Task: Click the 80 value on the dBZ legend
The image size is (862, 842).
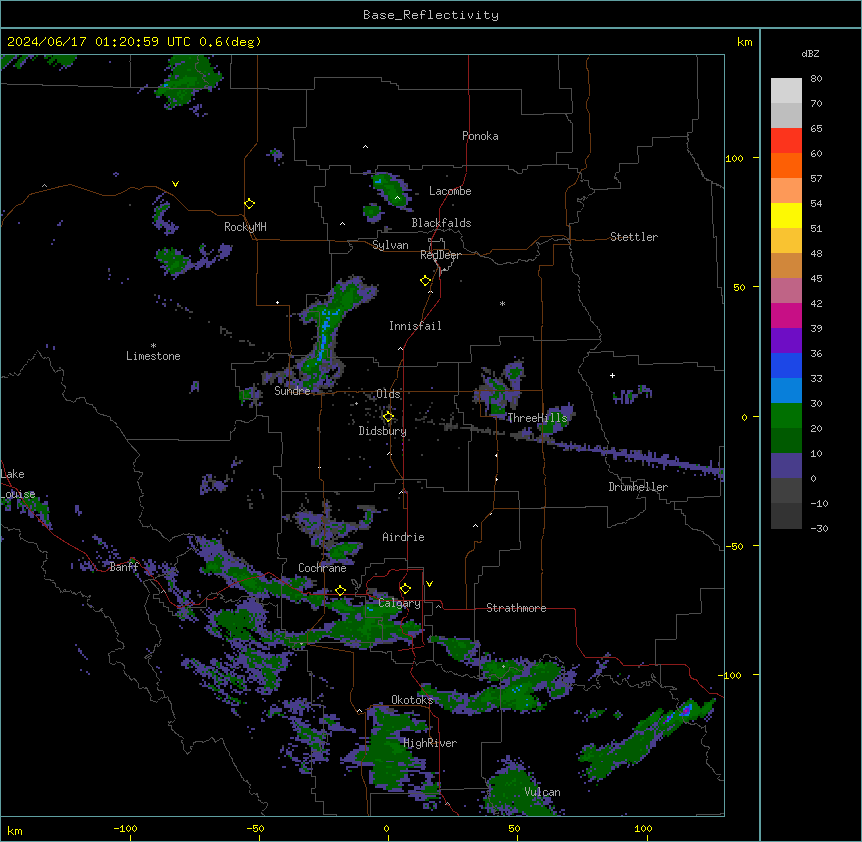Action: [x=816, y=79]
